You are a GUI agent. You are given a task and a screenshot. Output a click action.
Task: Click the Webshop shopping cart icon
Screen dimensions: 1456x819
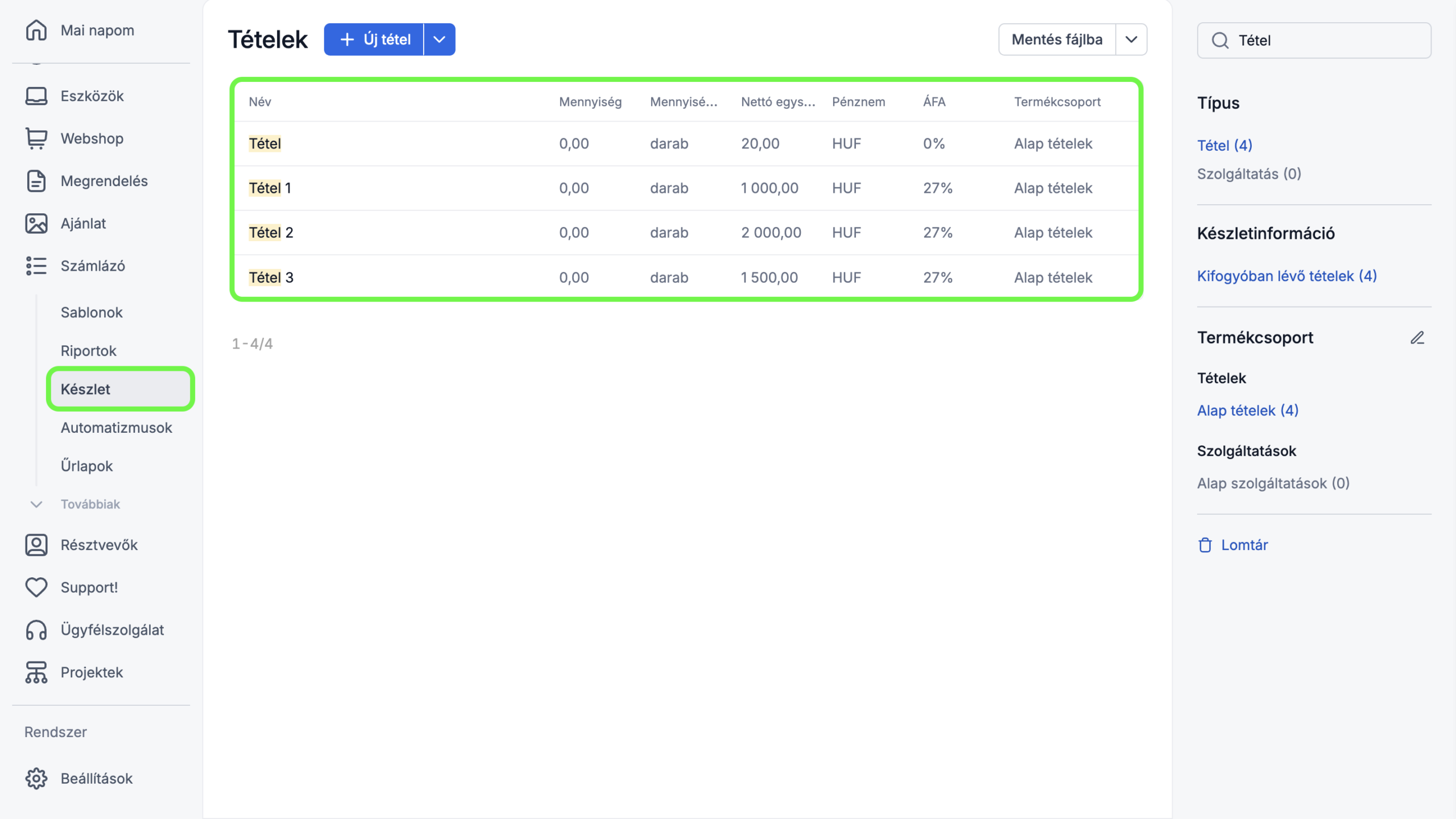tap(36, 138)
